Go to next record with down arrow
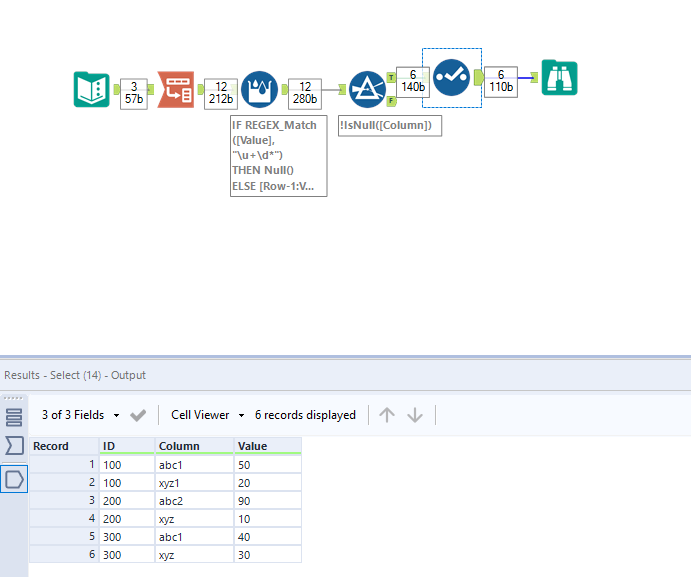 click(415, 415)
